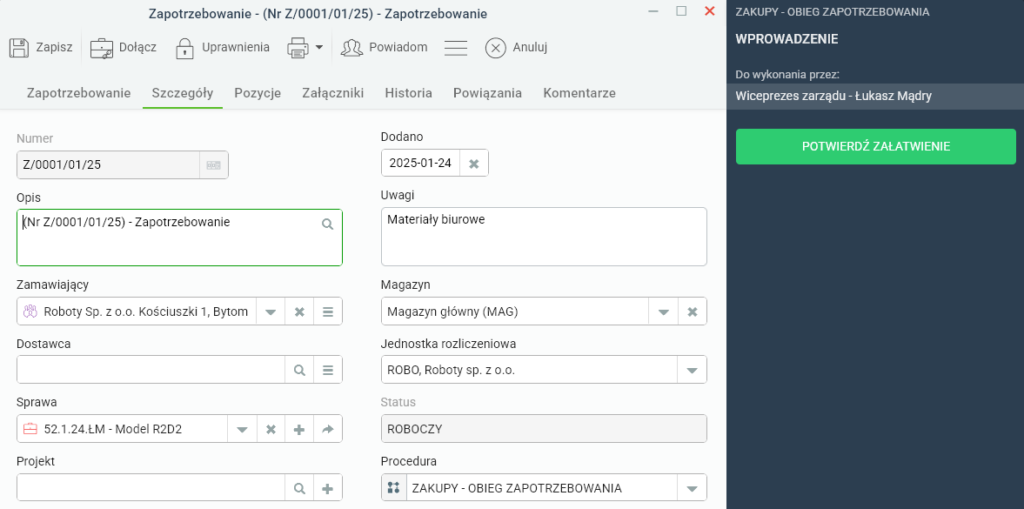Clear the Zamawiający field
The width and height of the screenshot is (1024, 509).
(299, 312)
